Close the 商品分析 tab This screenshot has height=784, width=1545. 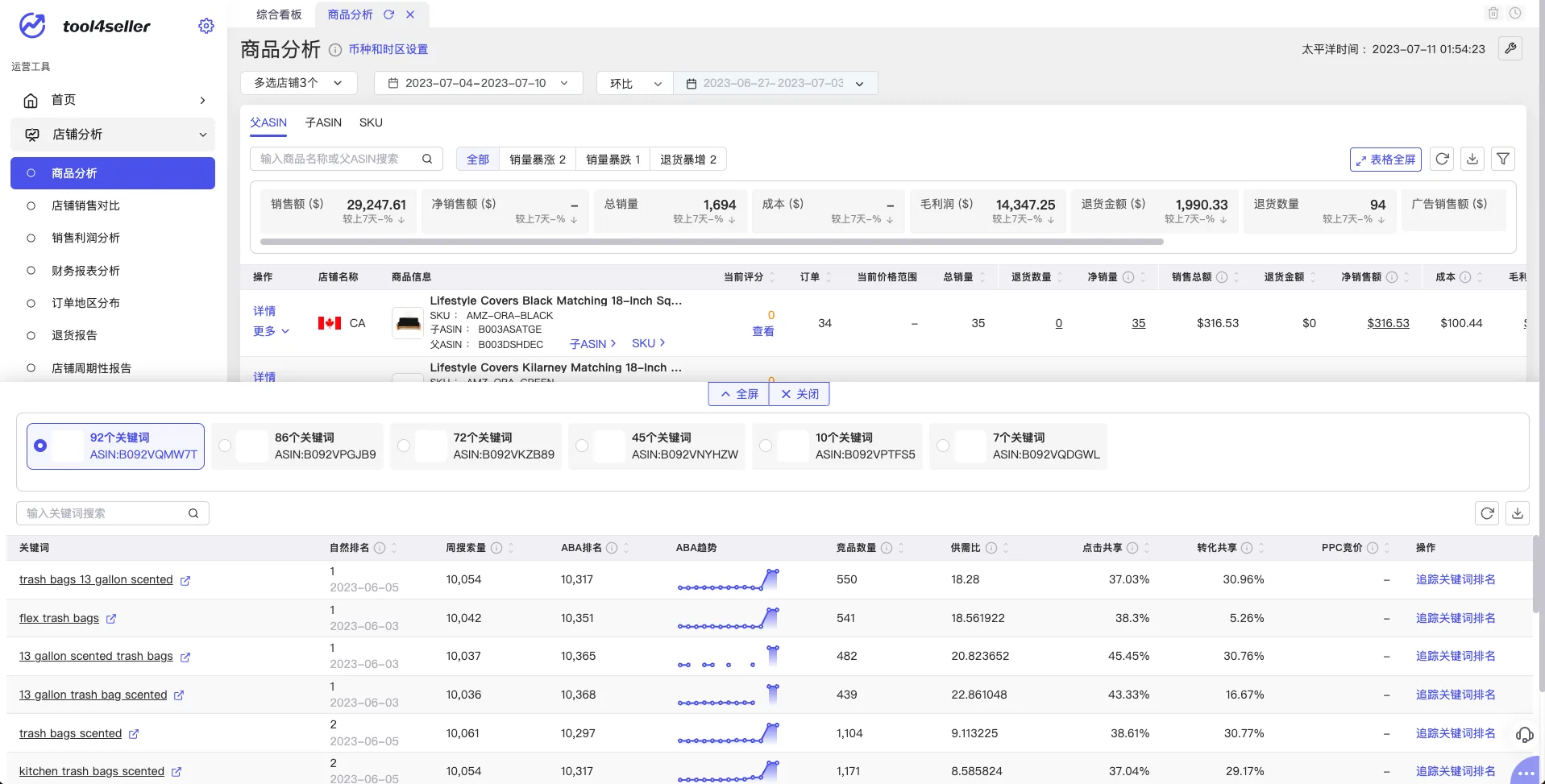click(410, 15)
